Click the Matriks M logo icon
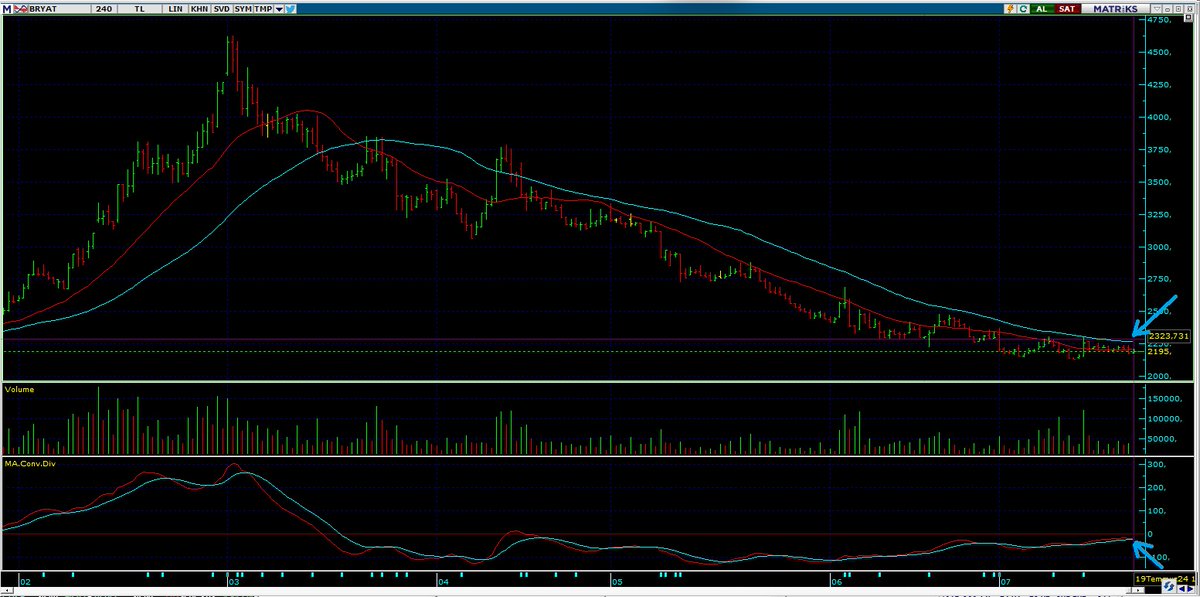Image resolution: width=1200 pixels, height=597 pixels. tap(7, 9)
